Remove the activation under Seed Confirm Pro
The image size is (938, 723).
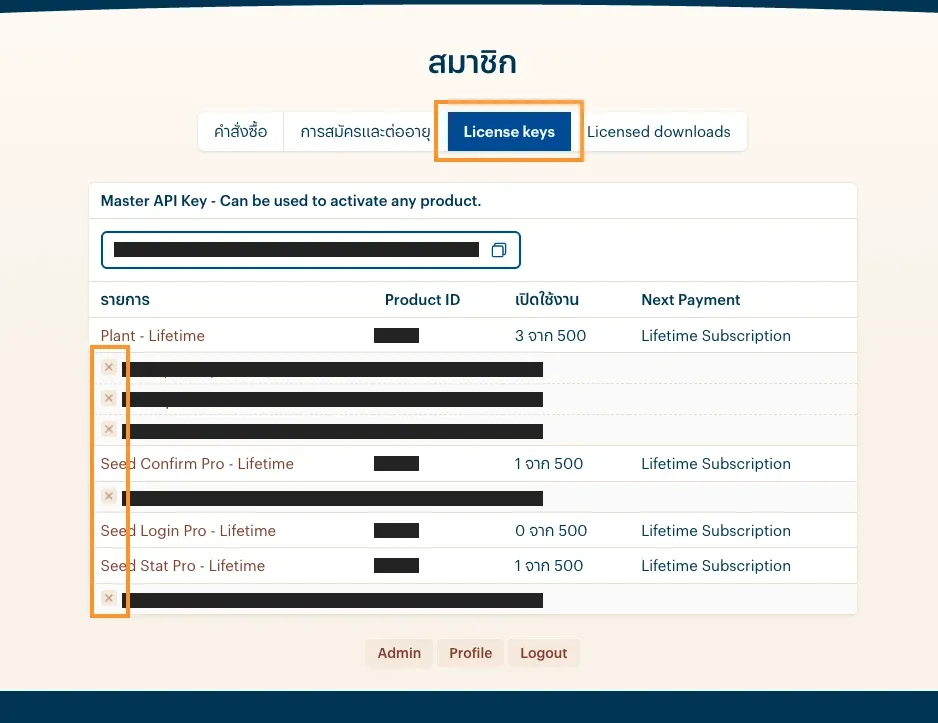(108, 496)
